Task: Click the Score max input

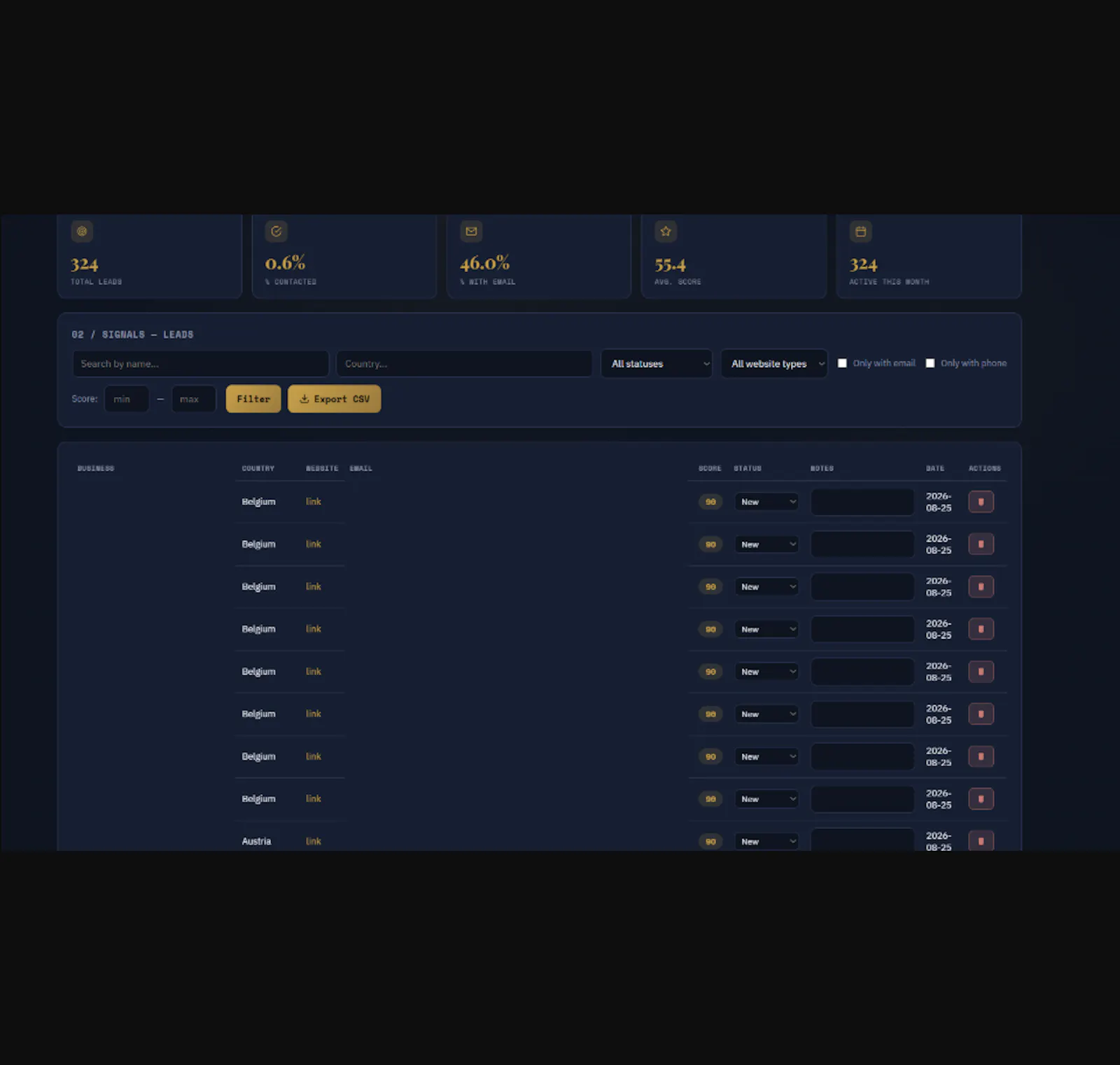Action: click(194, 399)
